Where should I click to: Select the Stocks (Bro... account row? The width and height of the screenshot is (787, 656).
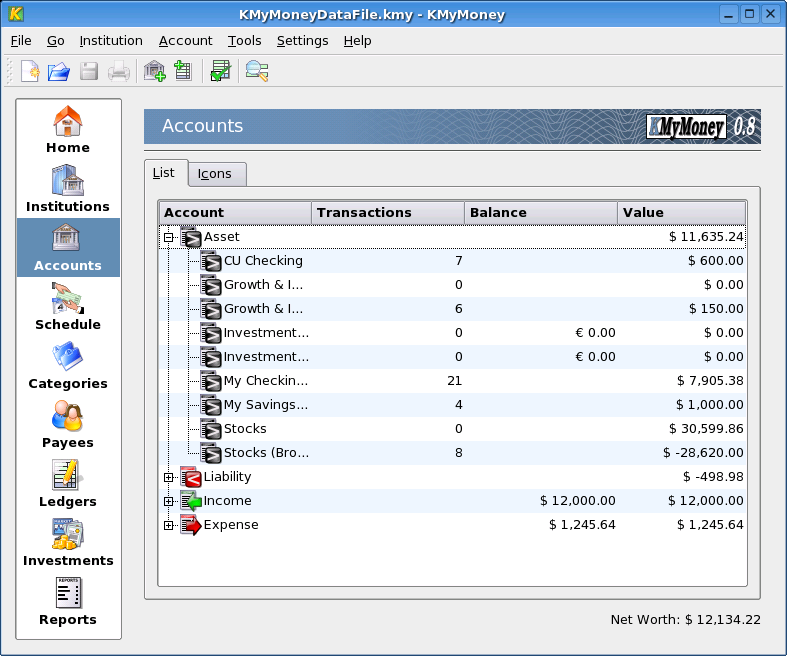click(453, 453)
